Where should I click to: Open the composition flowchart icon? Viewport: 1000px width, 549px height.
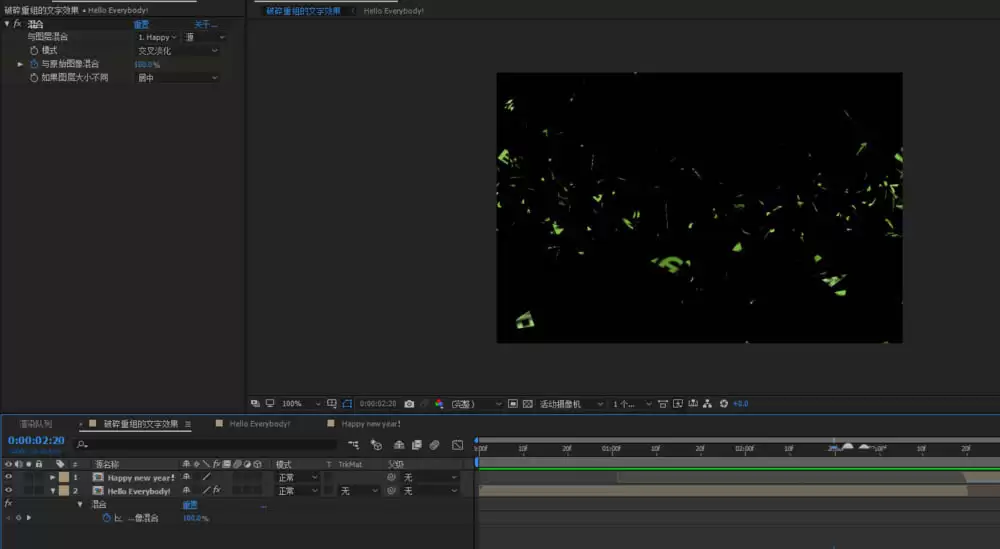click(353, 444)
